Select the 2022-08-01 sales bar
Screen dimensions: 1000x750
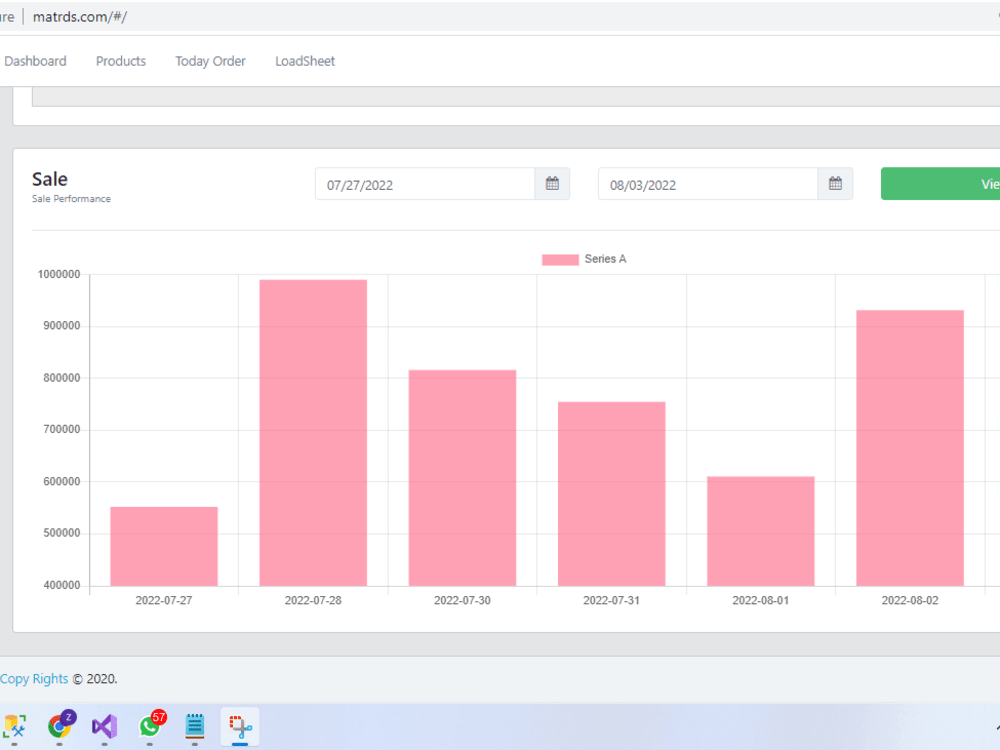(x=761, y=531)
